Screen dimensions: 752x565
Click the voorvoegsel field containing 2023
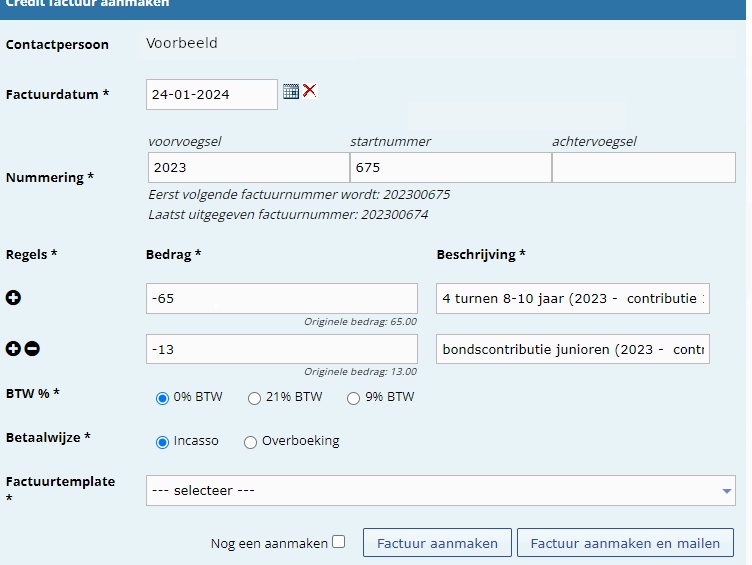pos(248,168)
